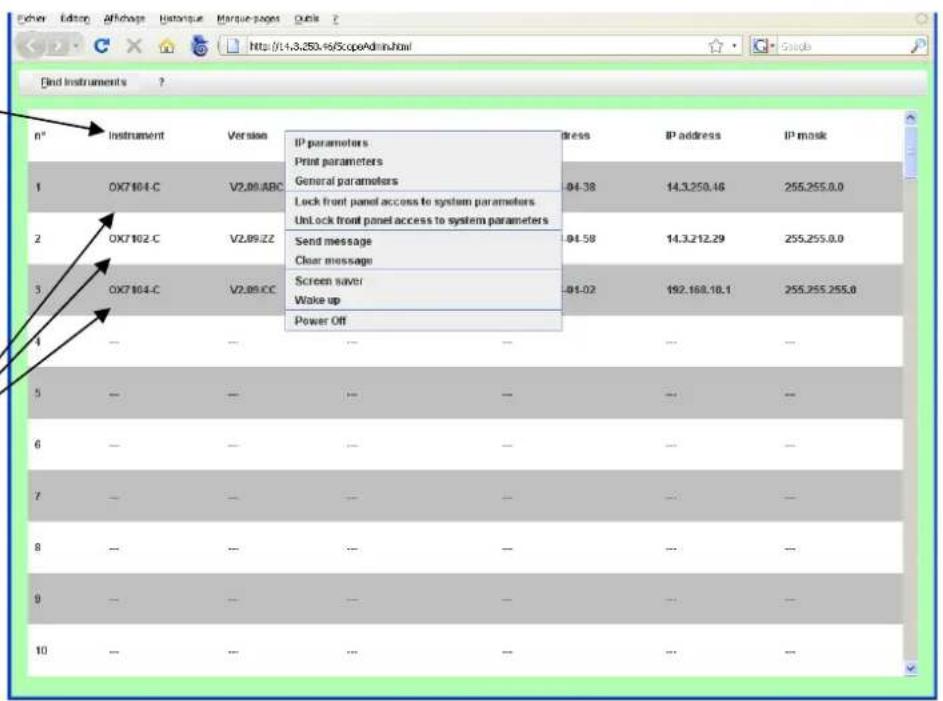Click the Instrument column header

tap(136, 136)
